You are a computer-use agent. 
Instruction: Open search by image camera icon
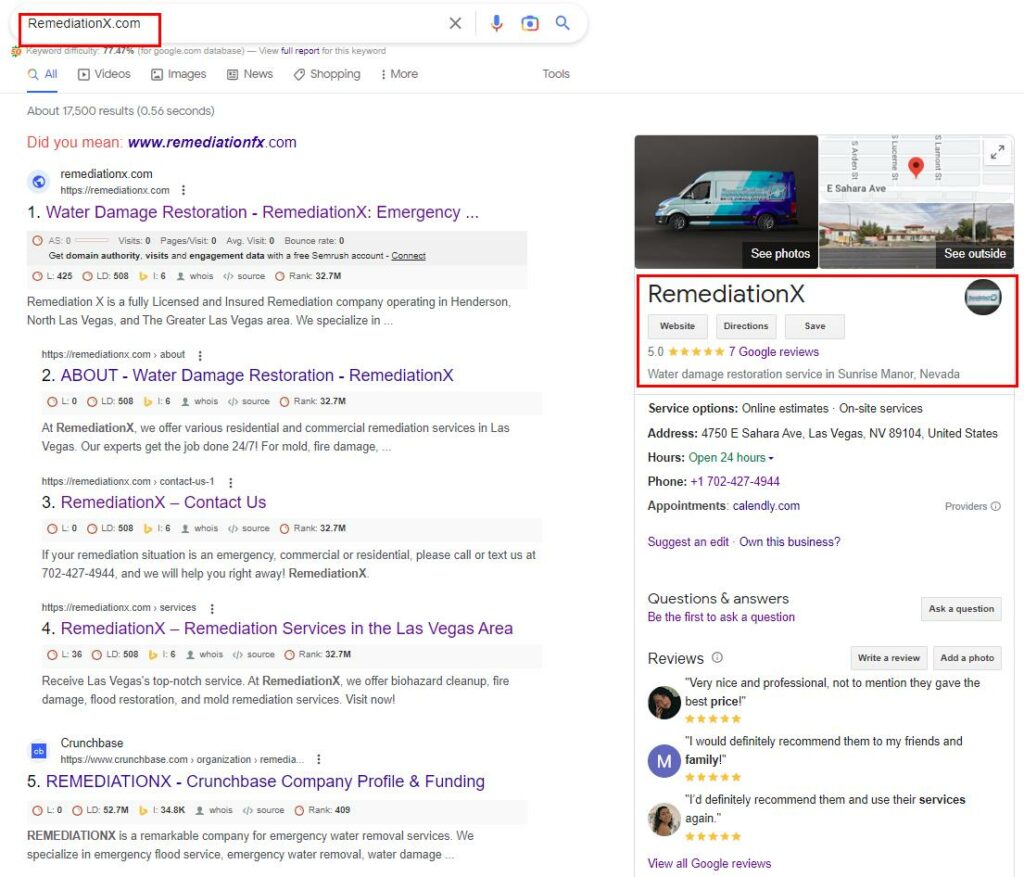[530, 24]
